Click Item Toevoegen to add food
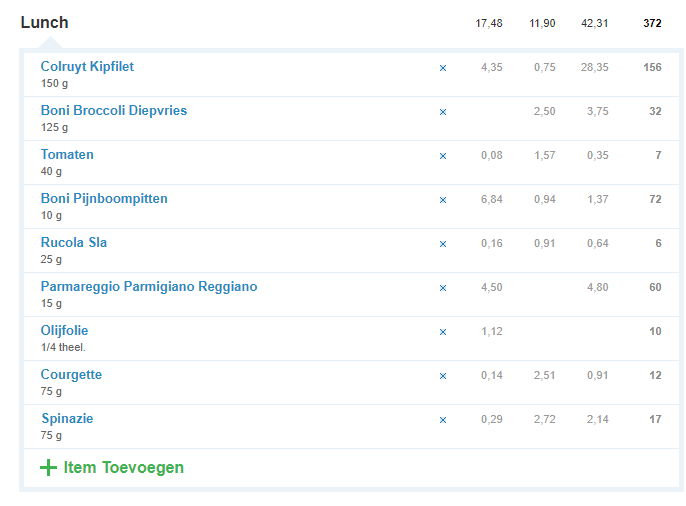686x506 pixels. point(123,467)
